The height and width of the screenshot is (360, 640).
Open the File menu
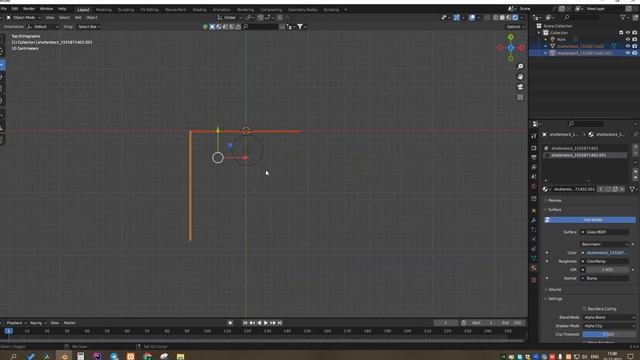[4, 9]
